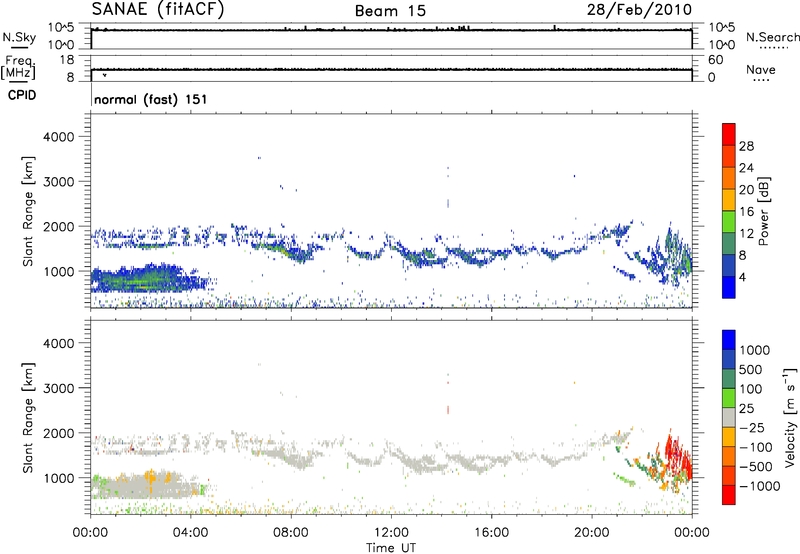
Task: Click the '12:00' time tick label
Action: (391, 533)
